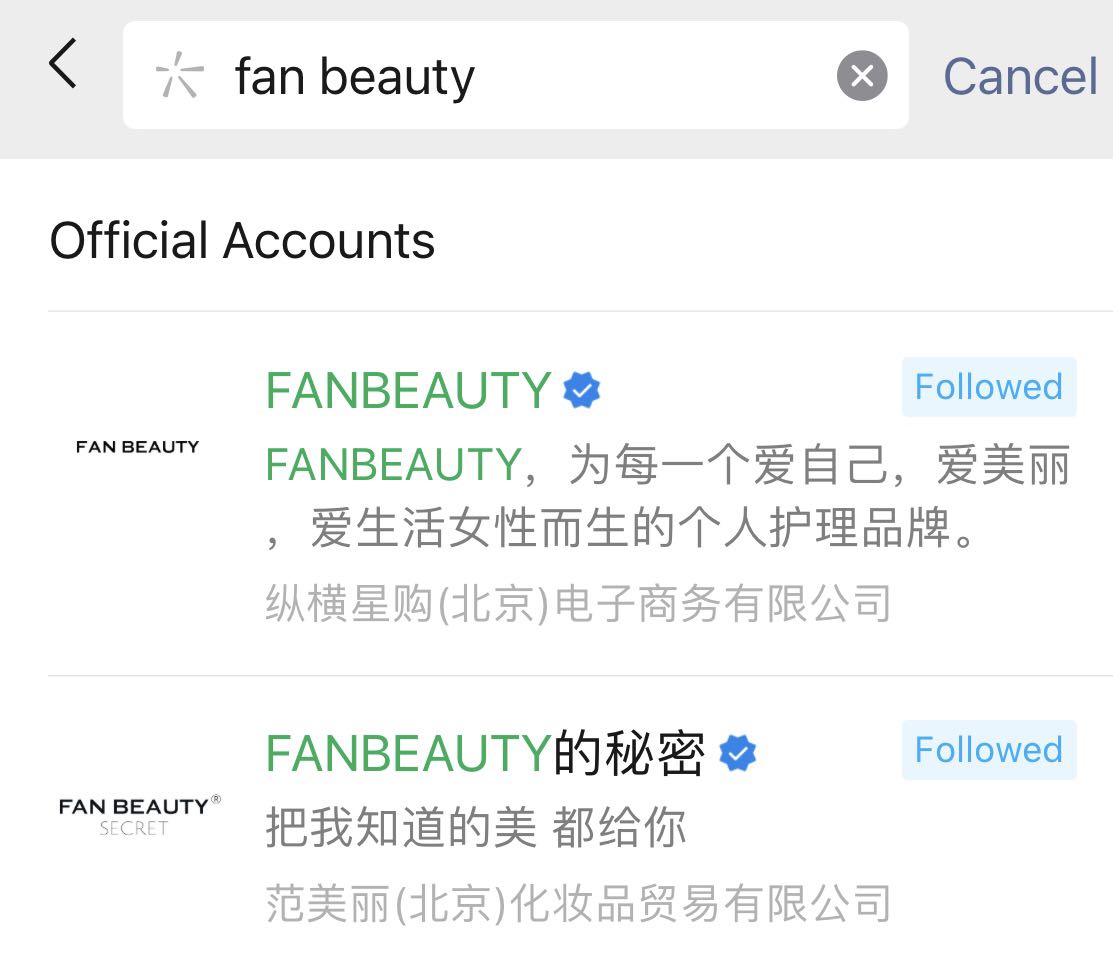Tap the FAN BEAUTY SECRET logo thumbnail
This screenshot has width=1113, height=968.
click(x=140, y=815)
